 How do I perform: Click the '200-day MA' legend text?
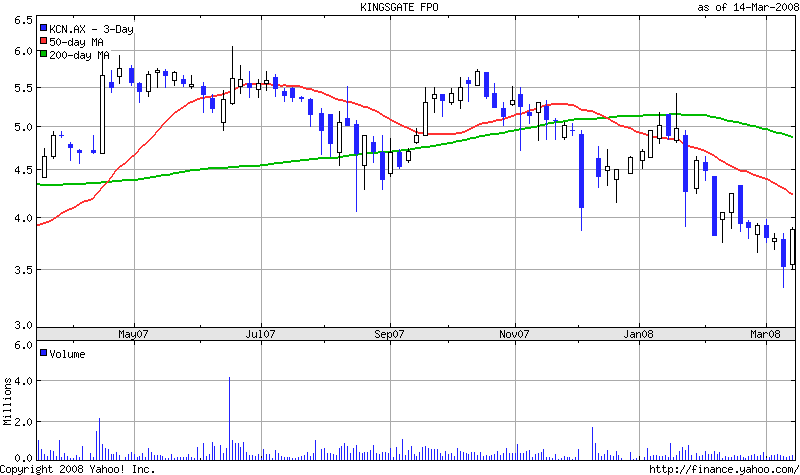tap(78, 53)
